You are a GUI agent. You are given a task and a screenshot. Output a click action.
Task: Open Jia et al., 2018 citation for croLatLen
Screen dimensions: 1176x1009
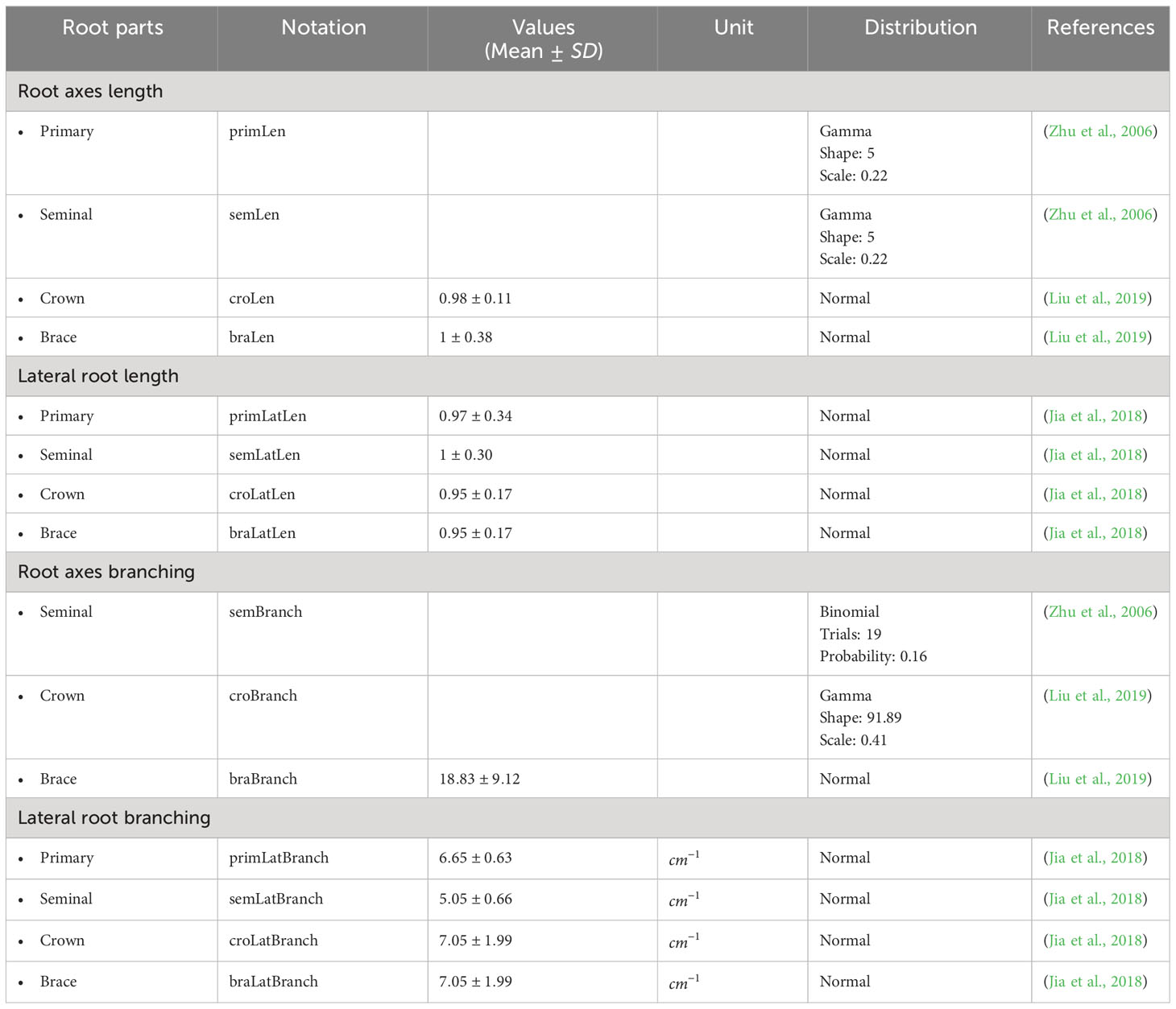click(1095, 494)
